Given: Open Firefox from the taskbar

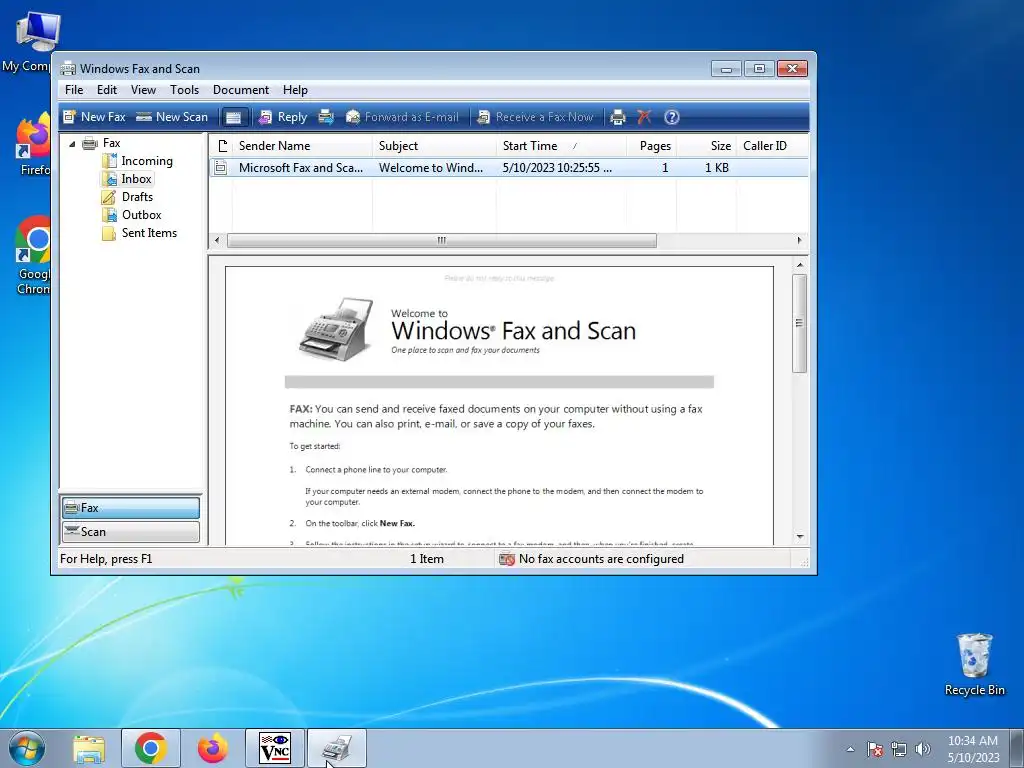Looking at the screenshot, I should [x=213, y=749].
